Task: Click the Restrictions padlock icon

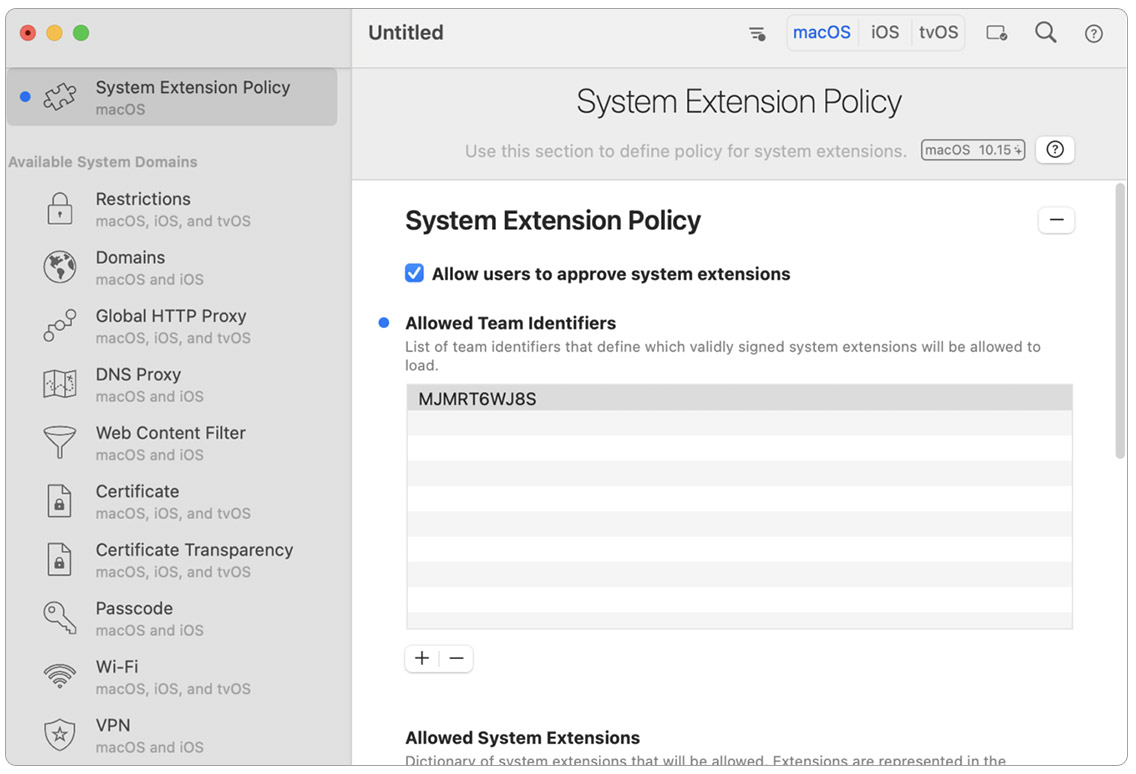Action: (x=60, y=209)
